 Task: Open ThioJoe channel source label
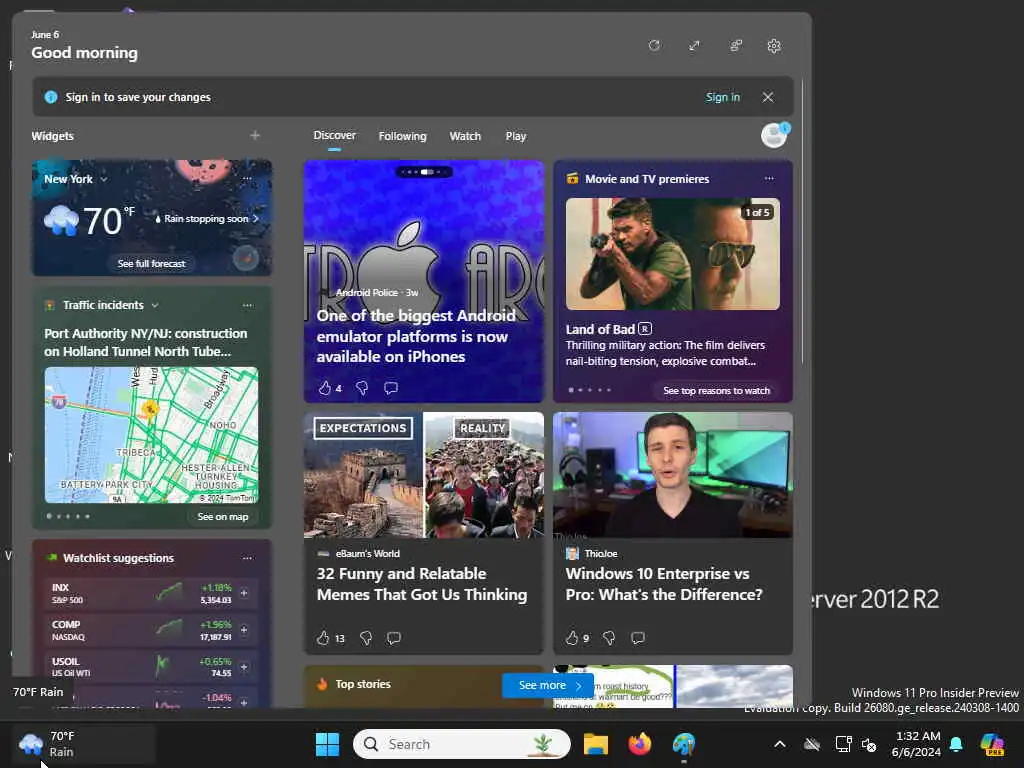(601, 554)
